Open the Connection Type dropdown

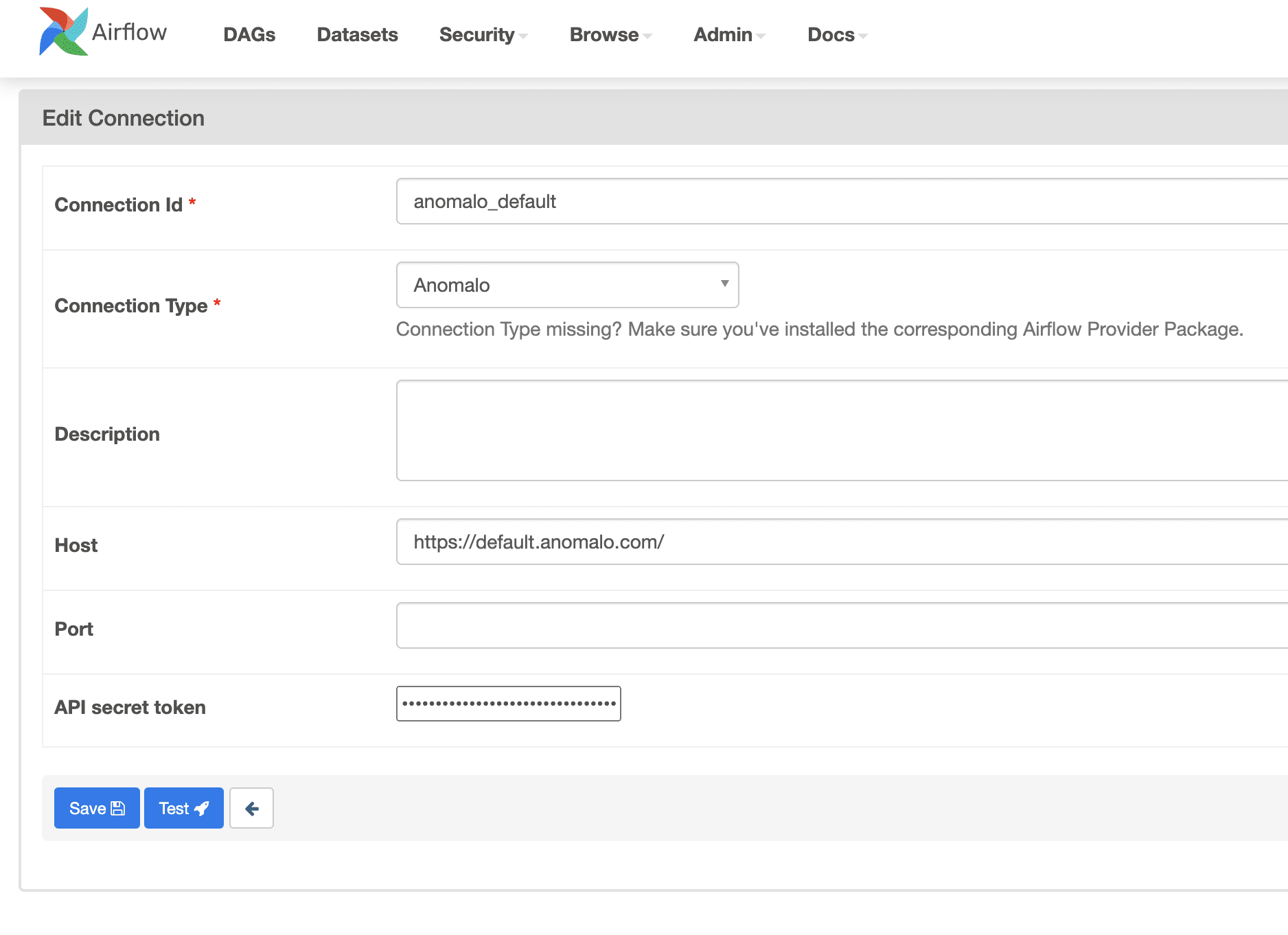[567, 285]
